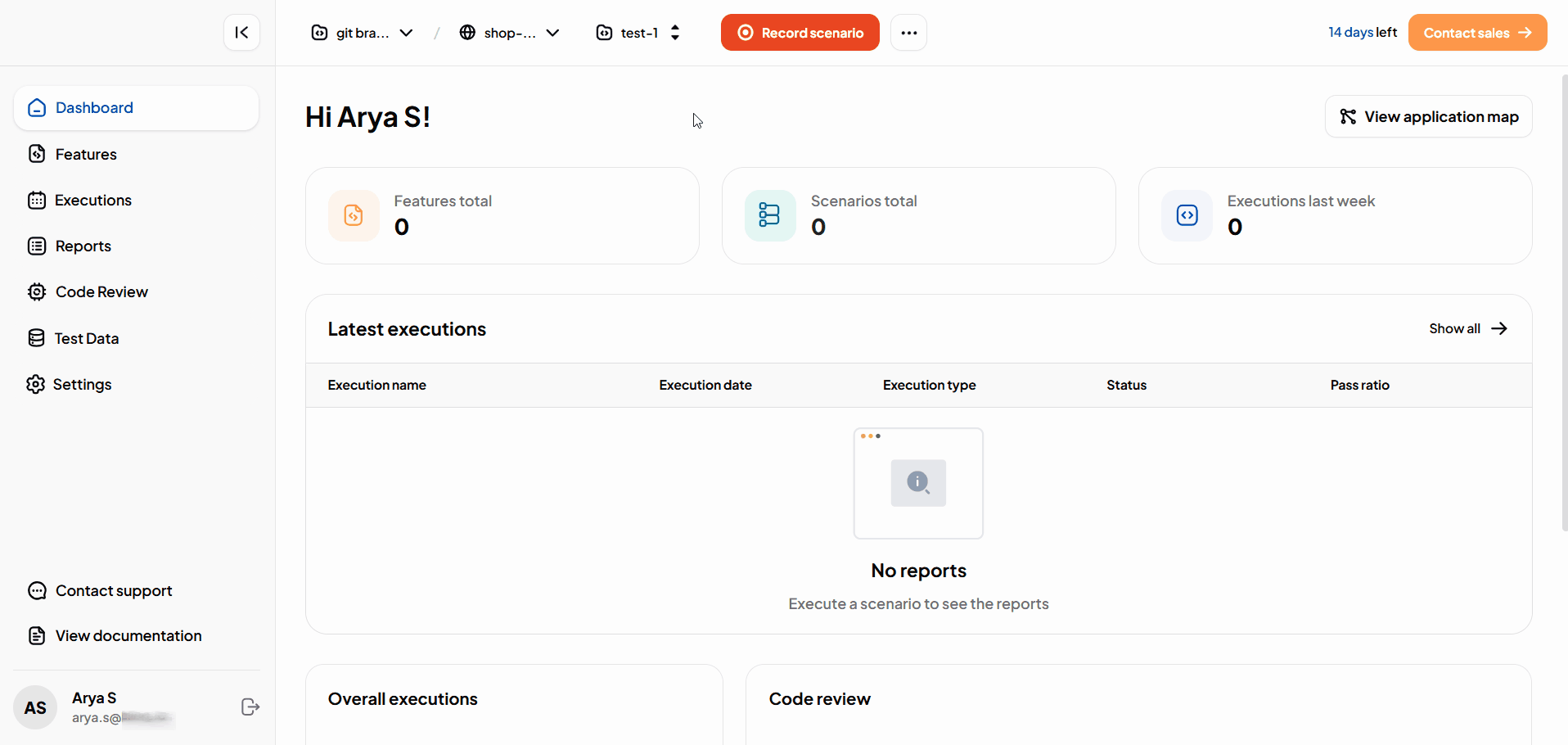This screenshot has height=745, width=1568.
Task: Click the three-dots overflow menu next to Record scenario
Action: pyautogui.click(x=908, y=32)
